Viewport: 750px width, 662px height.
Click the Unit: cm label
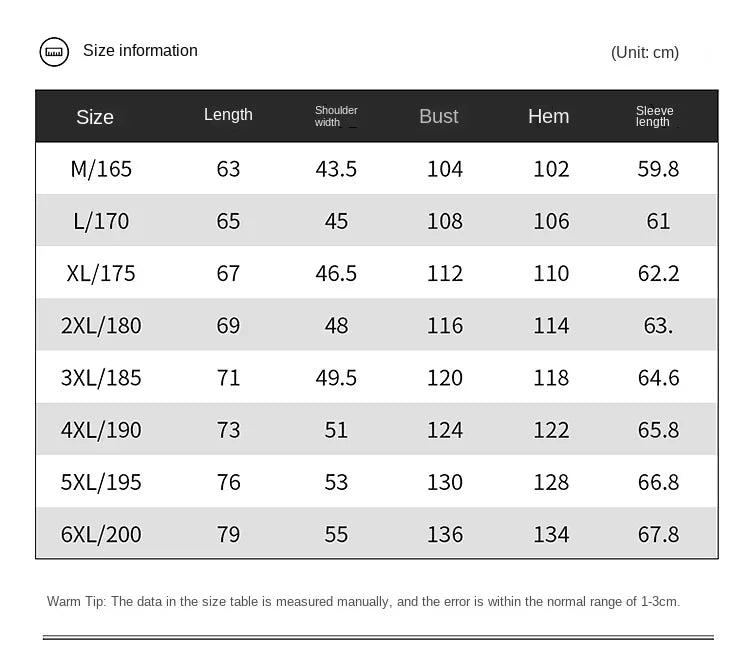pyautogui.click(x=645, y=52)
